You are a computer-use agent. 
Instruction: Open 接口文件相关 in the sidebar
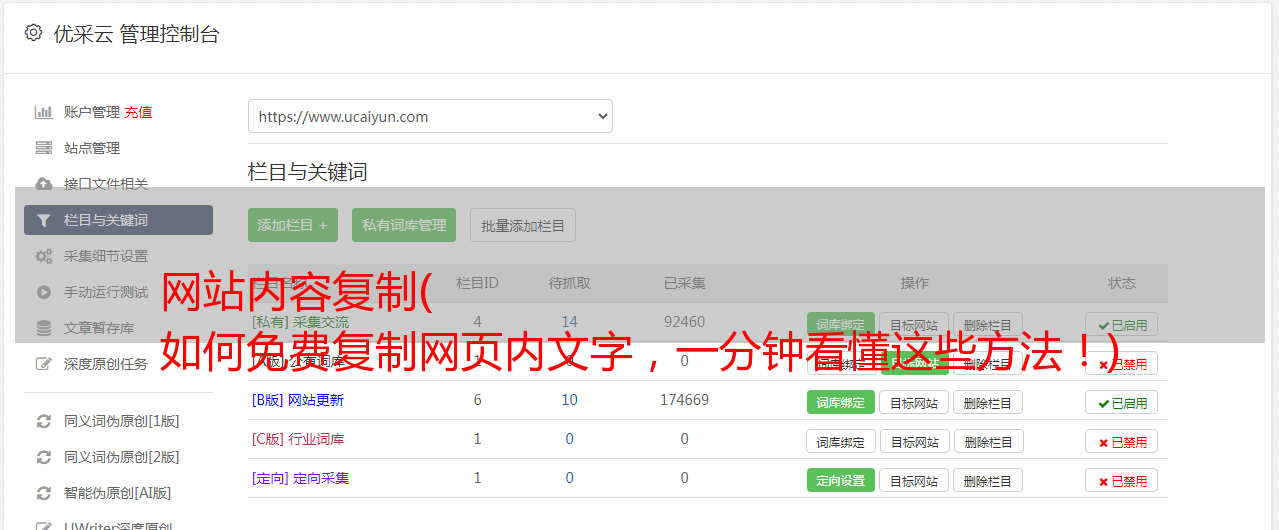pyautogui.click(x=106, y=184)
